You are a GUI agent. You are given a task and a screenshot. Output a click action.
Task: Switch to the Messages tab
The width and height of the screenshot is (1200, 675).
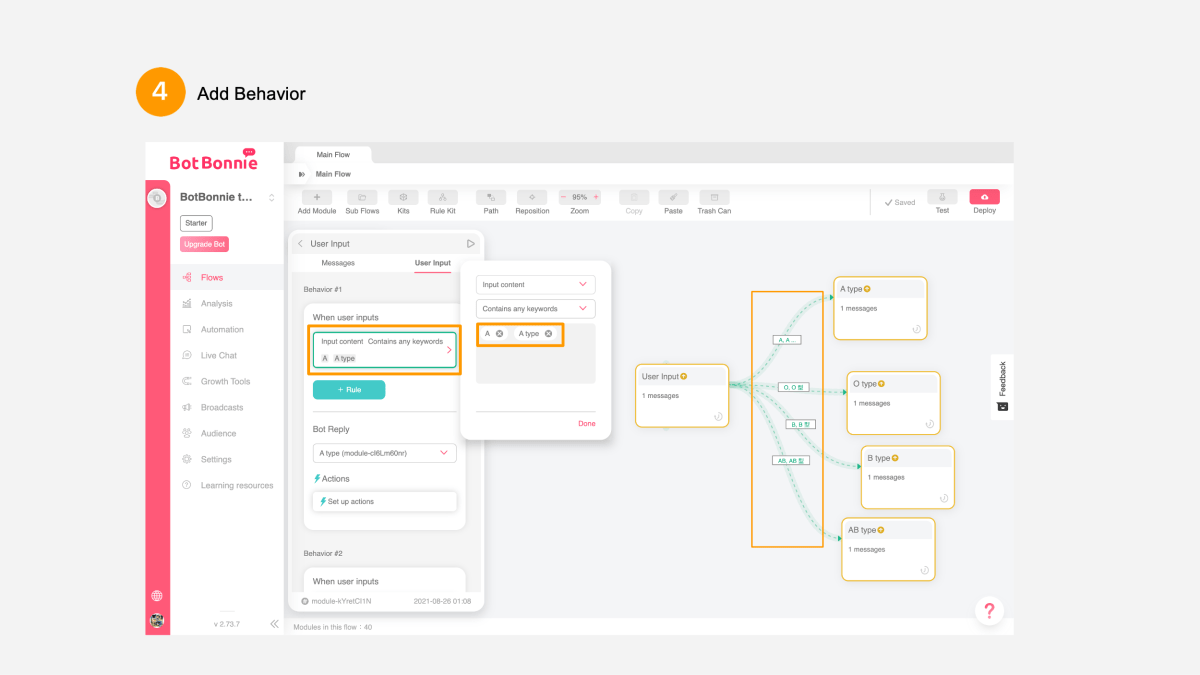tap(338, 263)
